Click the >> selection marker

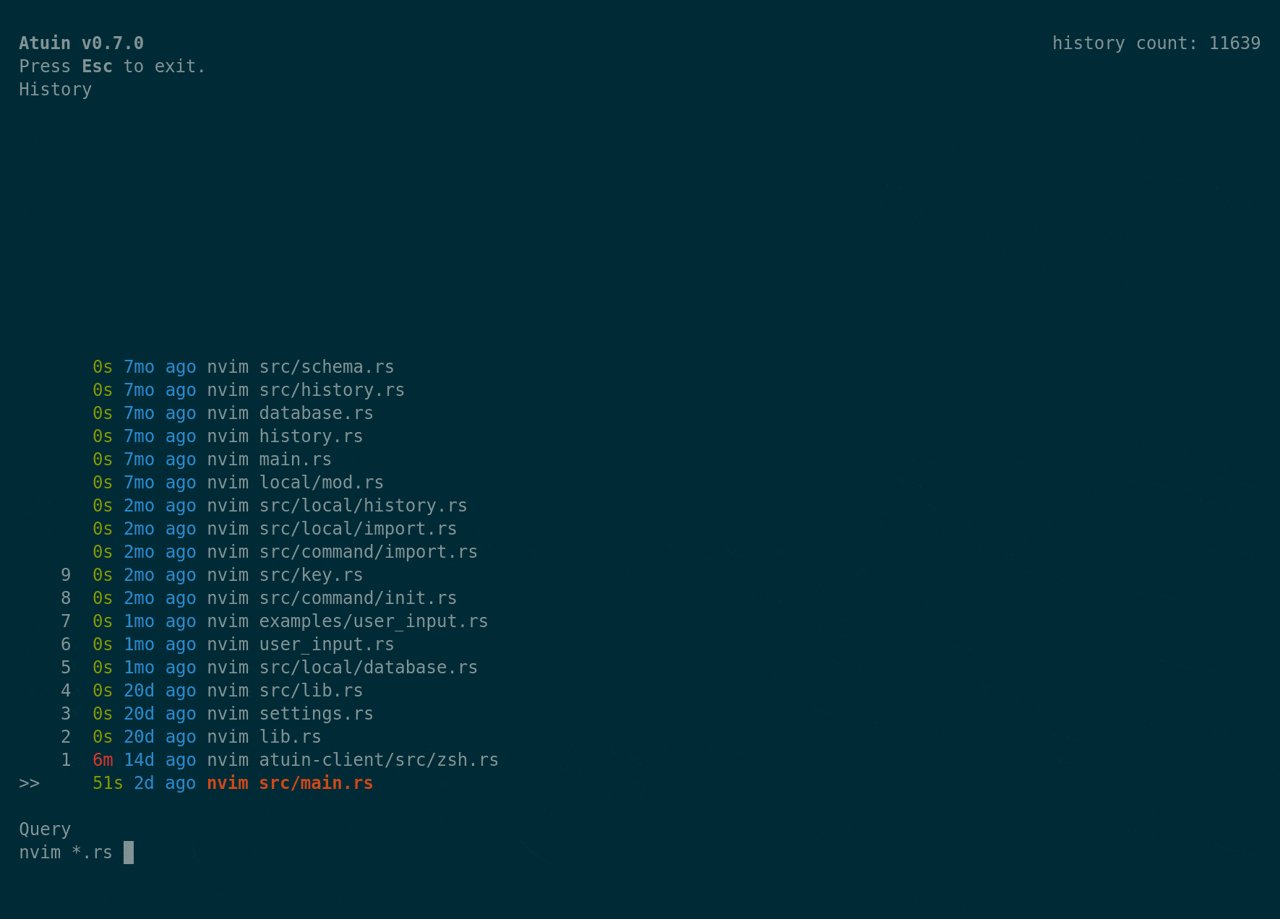click(x=29, y=782)
